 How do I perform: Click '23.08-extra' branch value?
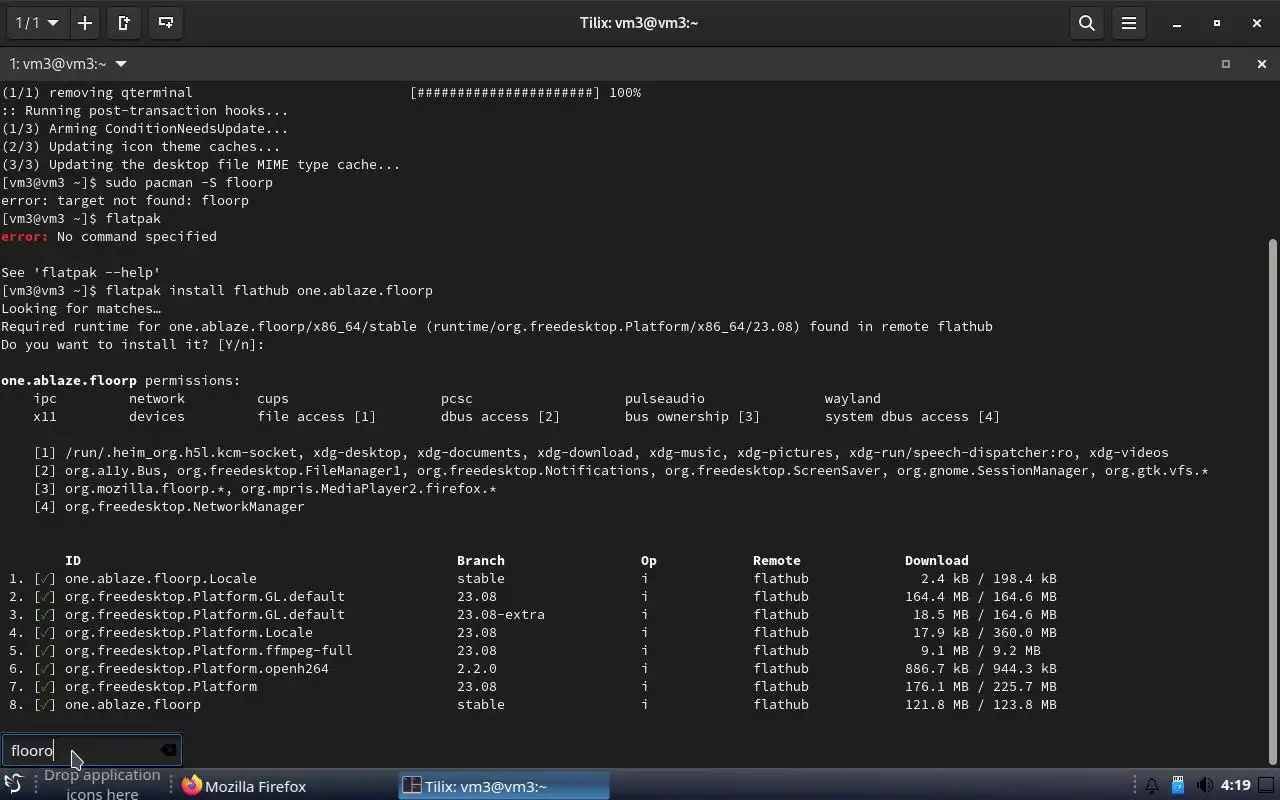501,615
